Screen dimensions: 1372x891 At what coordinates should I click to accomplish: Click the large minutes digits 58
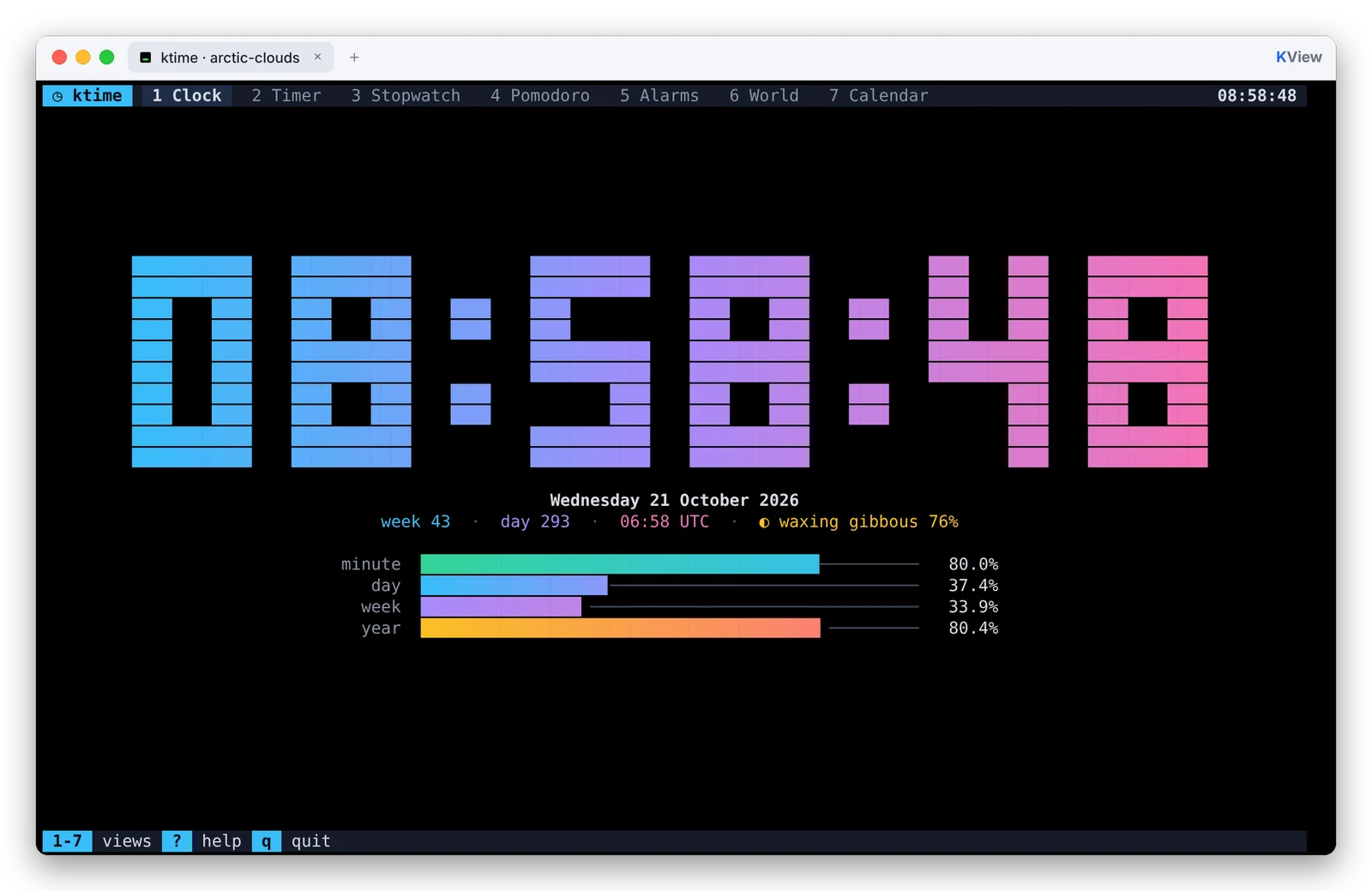pyautogui.click(x=670, y=361)
